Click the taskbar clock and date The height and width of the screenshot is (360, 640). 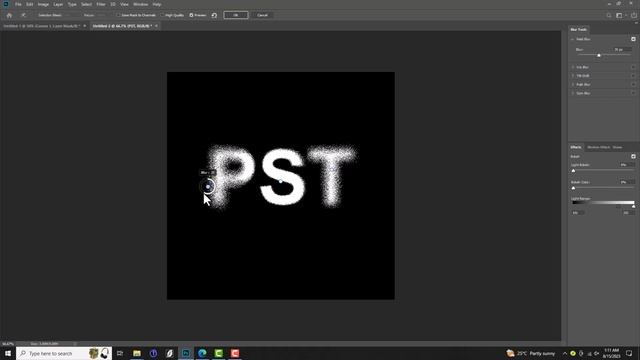[611, 353]
